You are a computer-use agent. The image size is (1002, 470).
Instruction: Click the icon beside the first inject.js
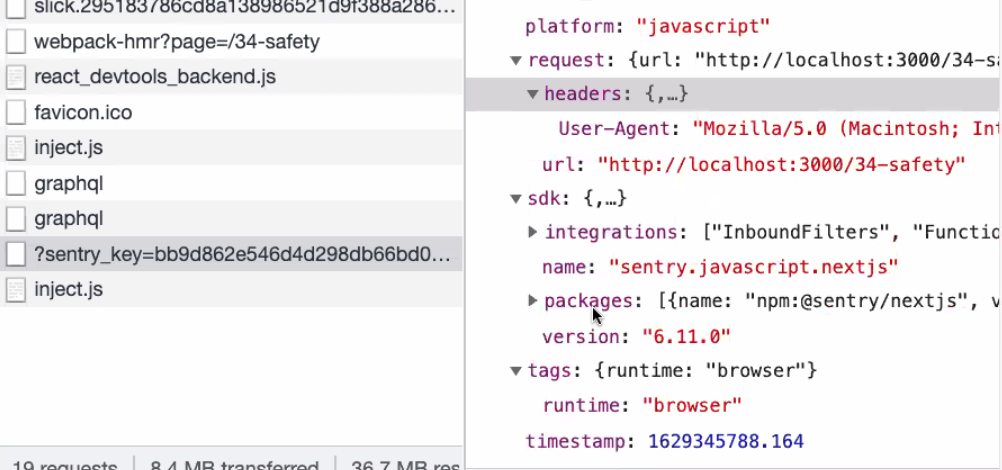click(x=15, y=148)
